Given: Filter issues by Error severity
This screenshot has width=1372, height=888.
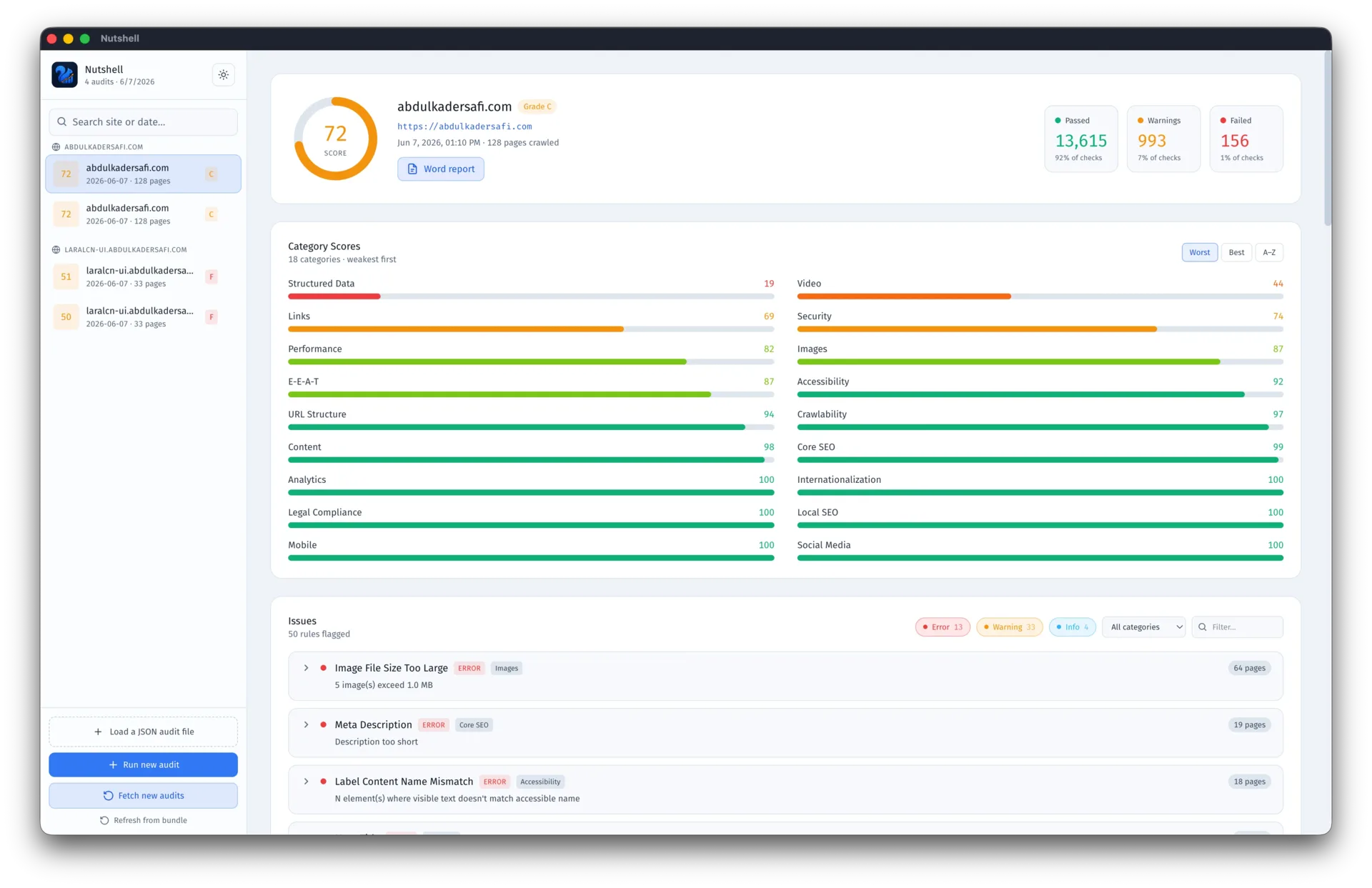Looking at the screenshot, I should 943,627.
